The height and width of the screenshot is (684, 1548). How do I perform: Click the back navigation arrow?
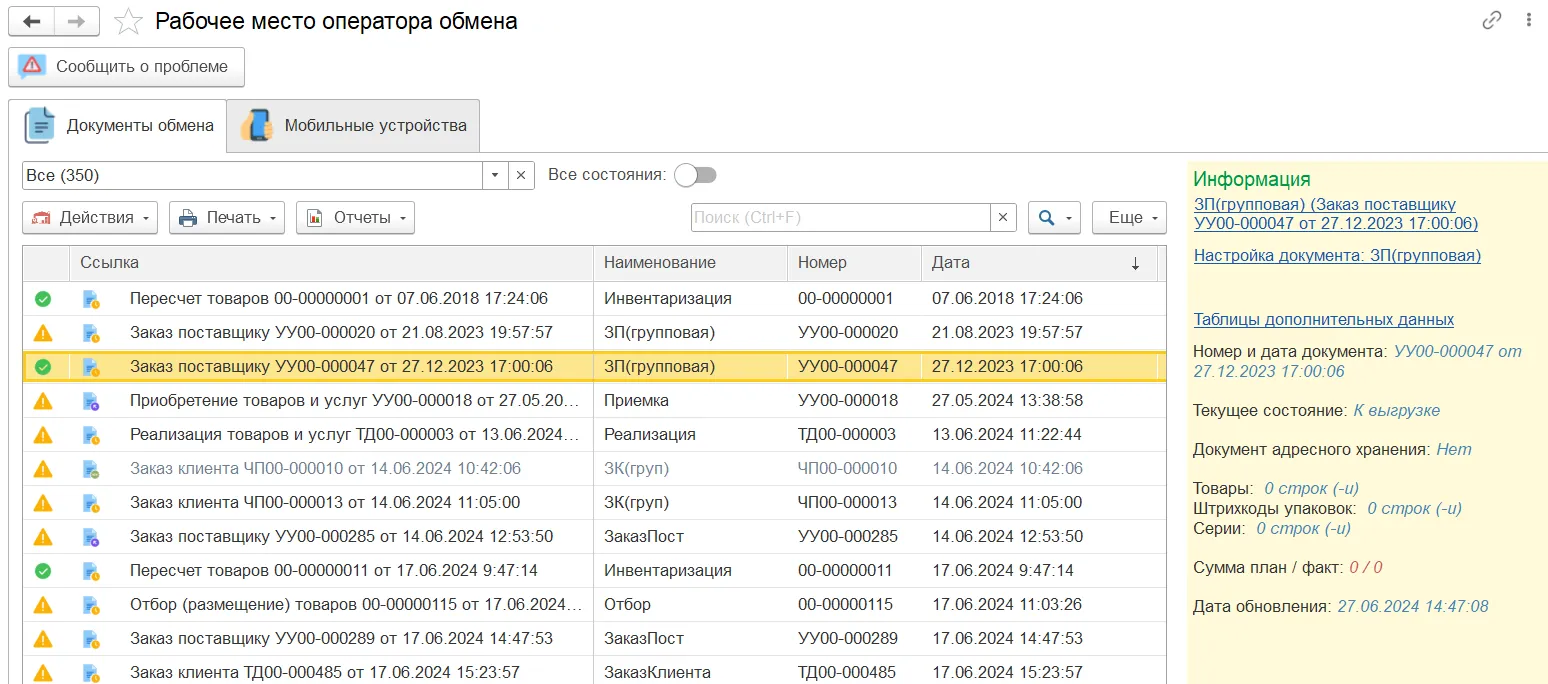click(31, 21)
